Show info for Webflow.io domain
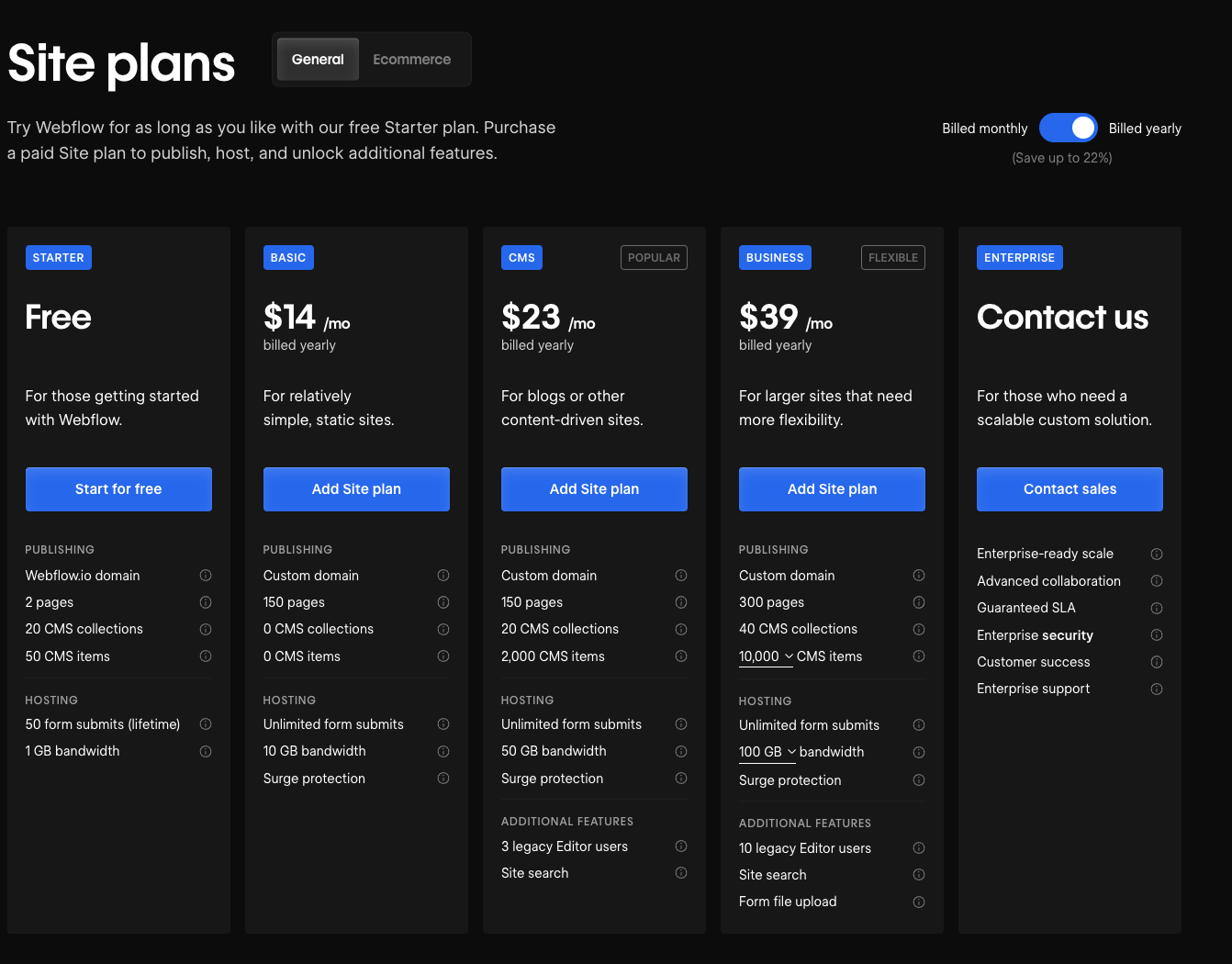The image size is (1232, 964). pos(206,576)
